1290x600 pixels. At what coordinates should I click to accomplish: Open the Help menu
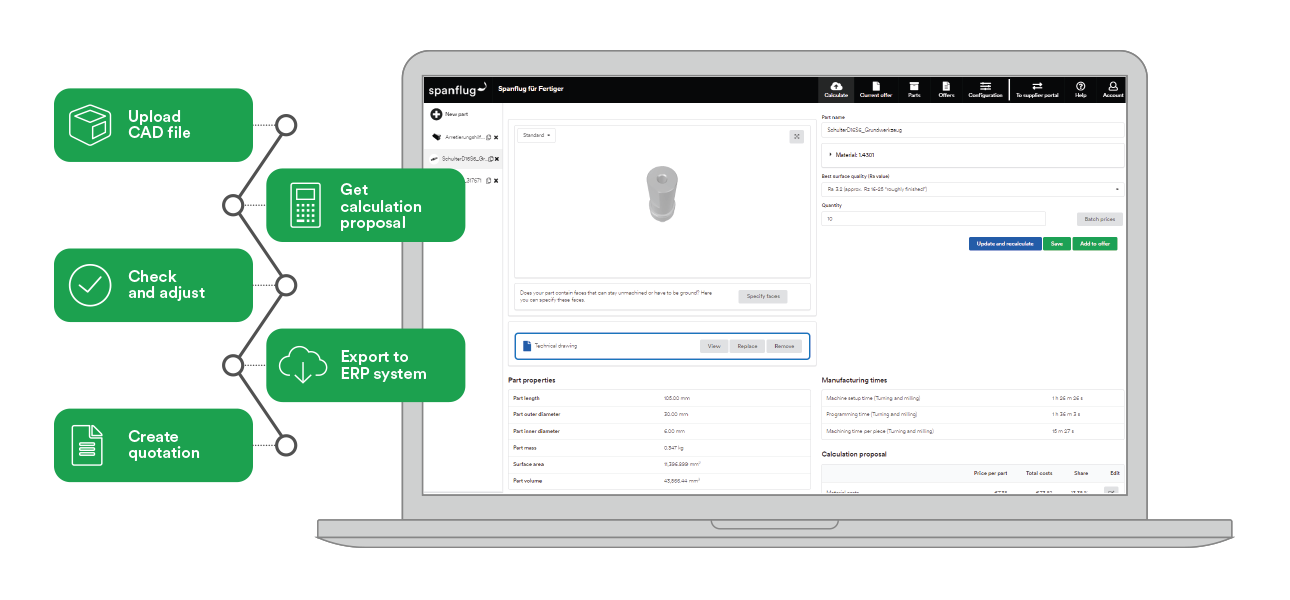point(1081,90)
